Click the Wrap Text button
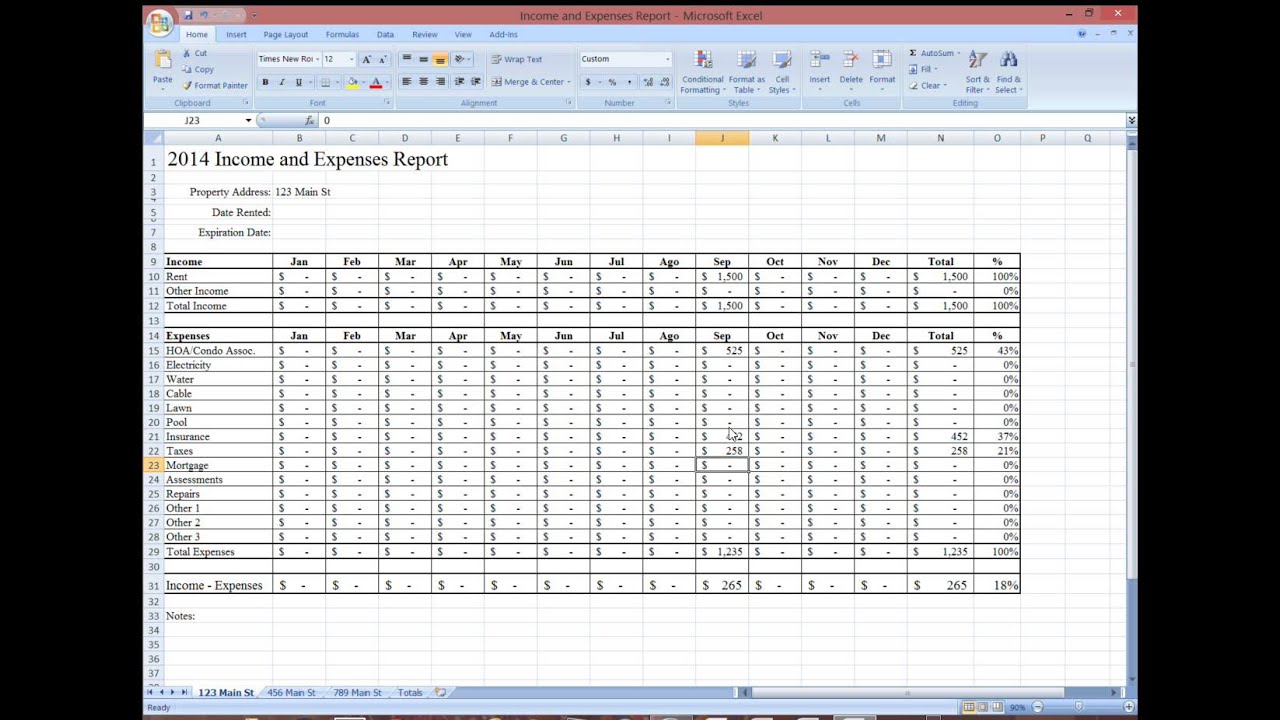1280x720 pixels. (517, 59)
